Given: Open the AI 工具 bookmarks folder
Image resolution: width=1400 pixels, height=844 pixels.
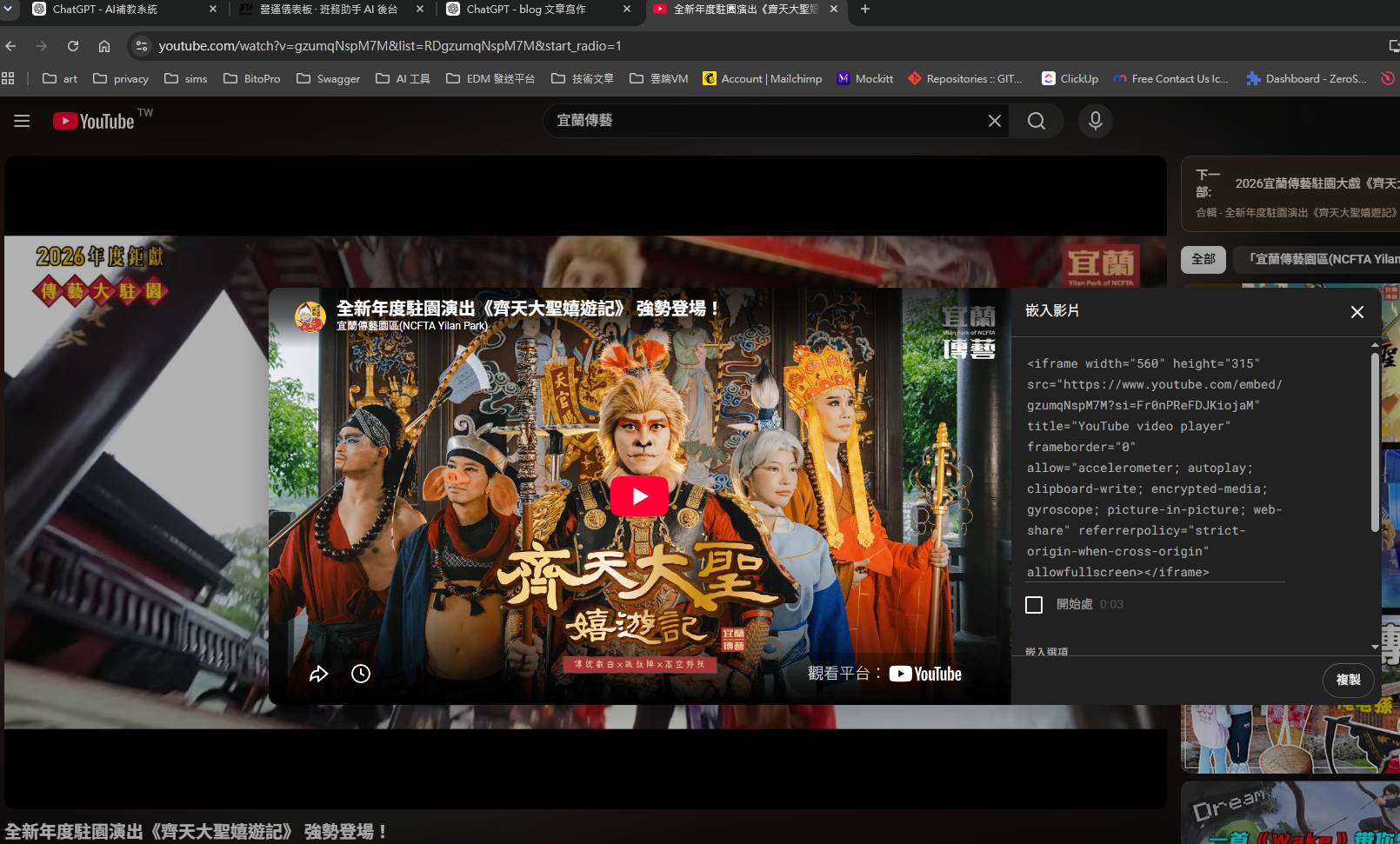Looking at the screenshot, I should (x=403, y=78).
